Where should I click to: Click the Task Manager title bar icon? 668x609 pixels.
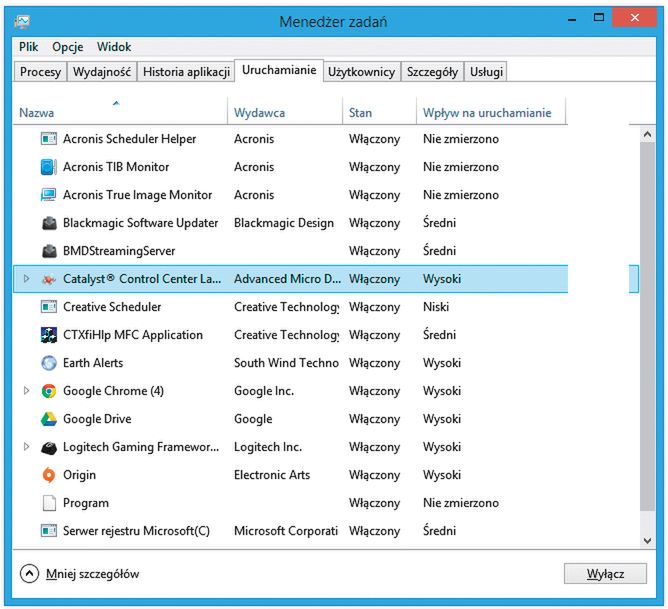coord(22,22)
